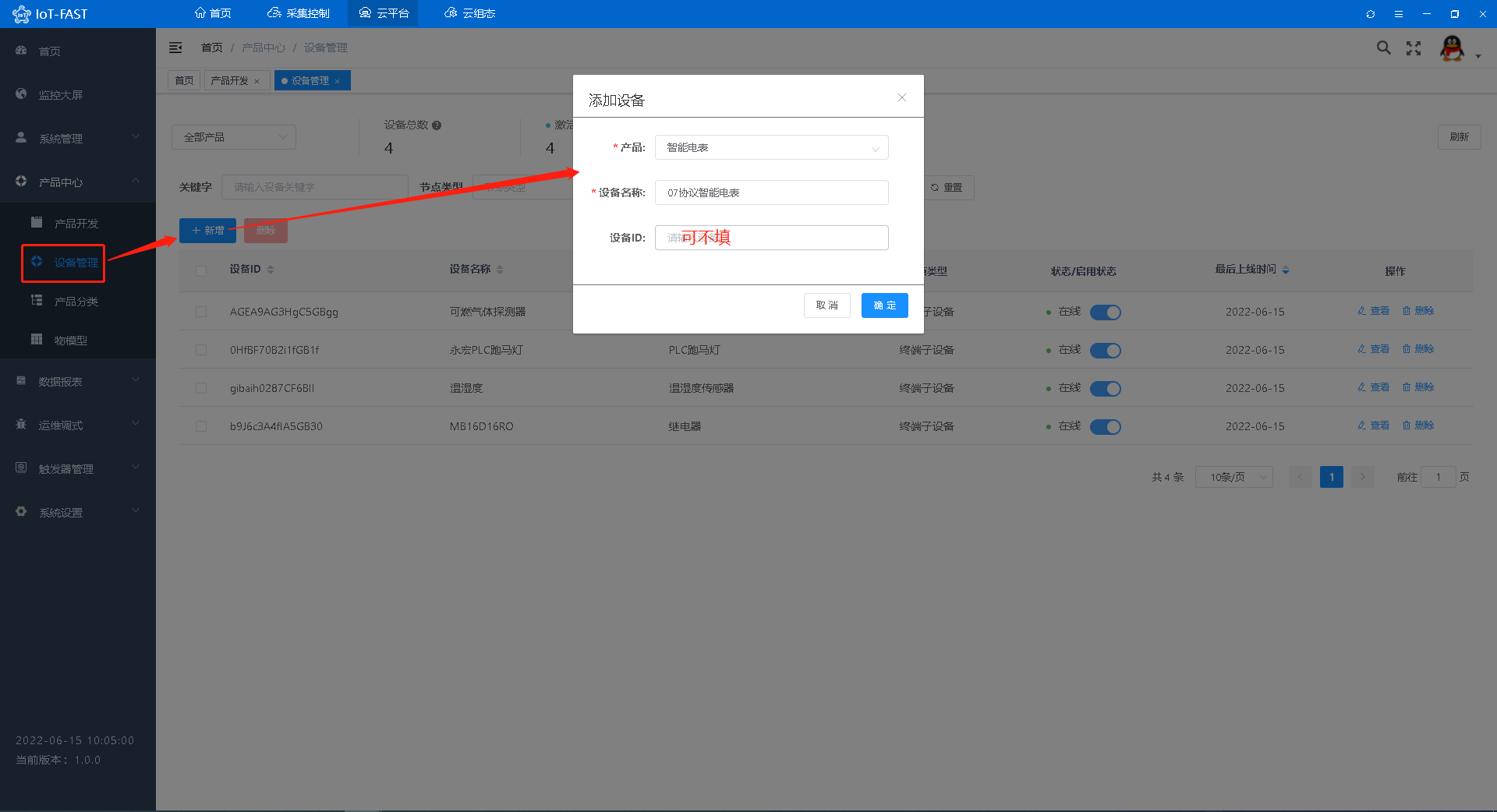Click the red 删除 batch button

pos(266,231)
